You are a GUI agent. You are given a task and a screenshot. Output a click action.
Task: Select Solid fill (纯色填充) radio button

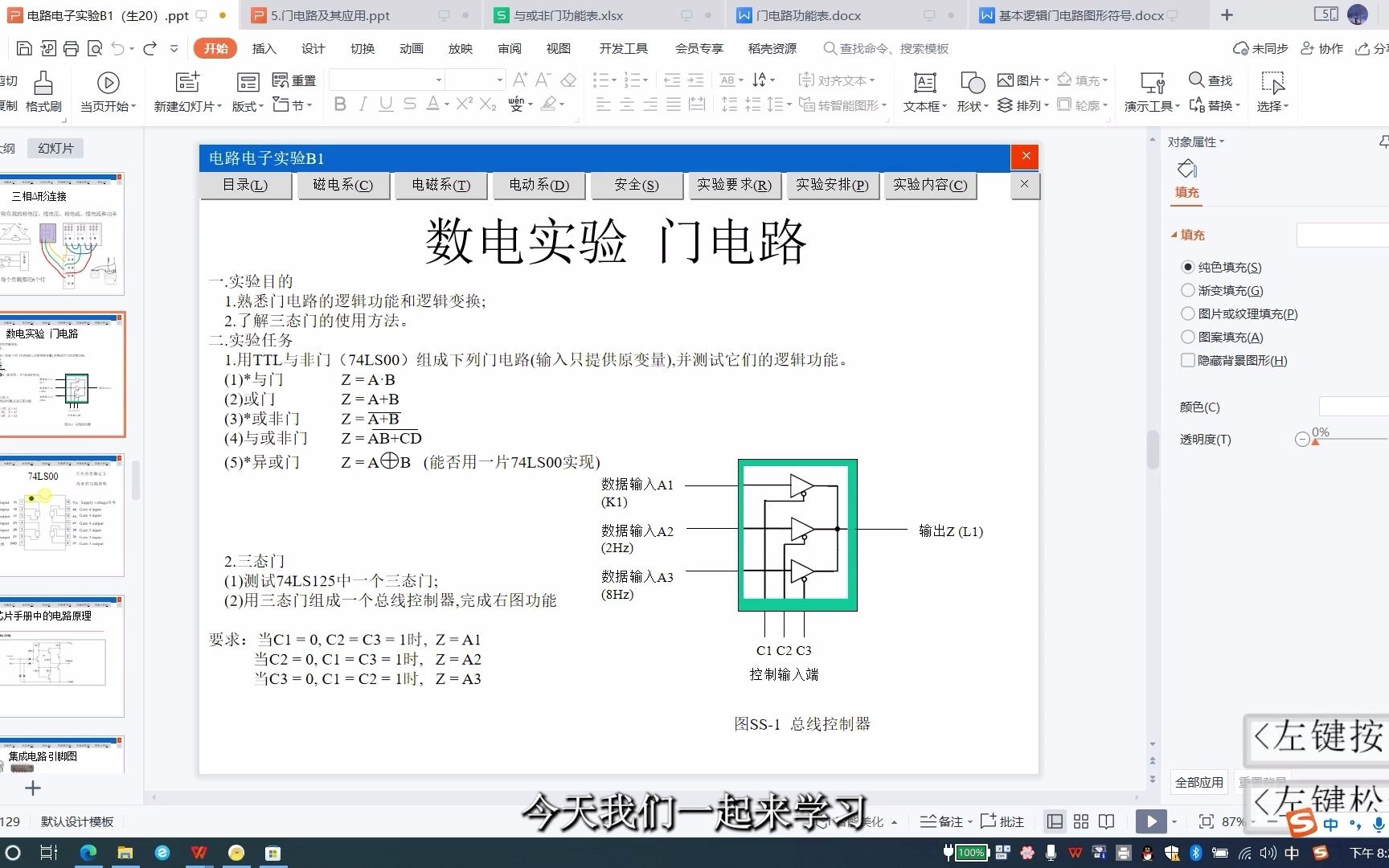(1188, 267)
